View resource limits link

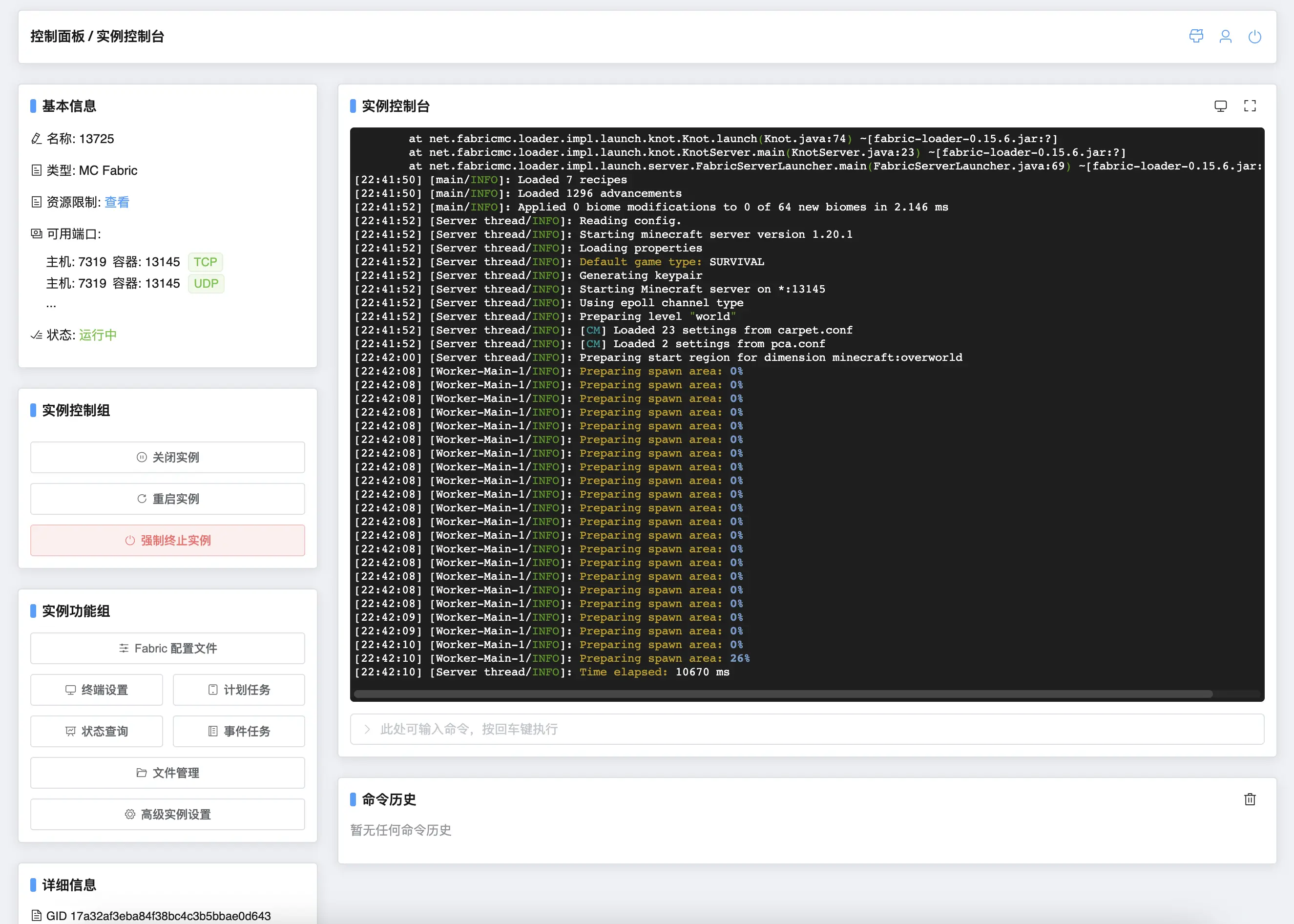click(x=117, y=202)
